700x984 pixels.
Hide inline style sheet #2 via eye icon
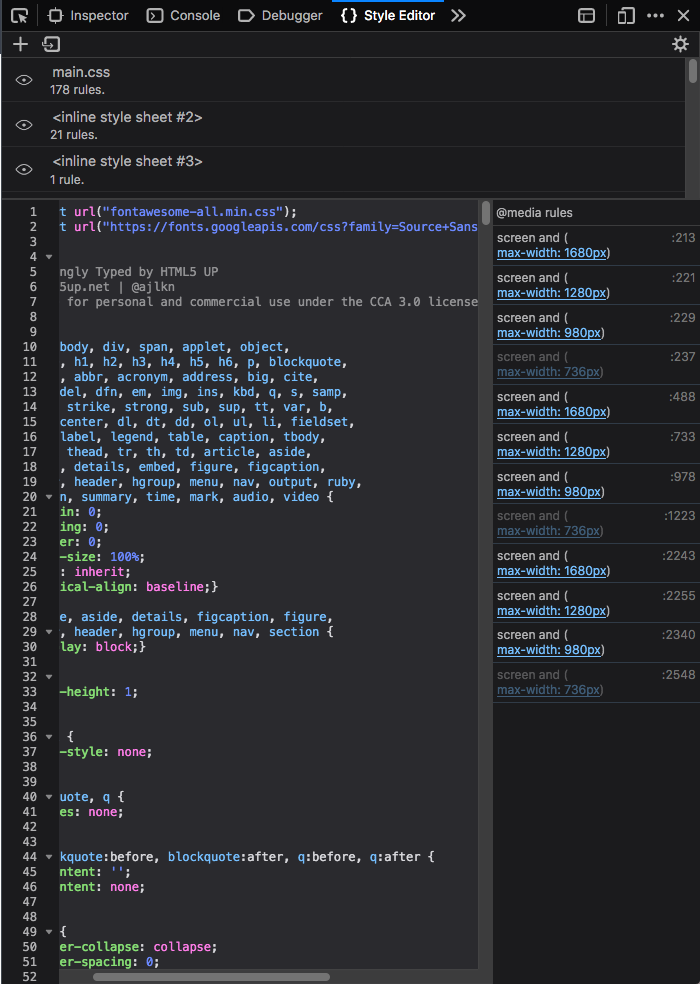24,125
